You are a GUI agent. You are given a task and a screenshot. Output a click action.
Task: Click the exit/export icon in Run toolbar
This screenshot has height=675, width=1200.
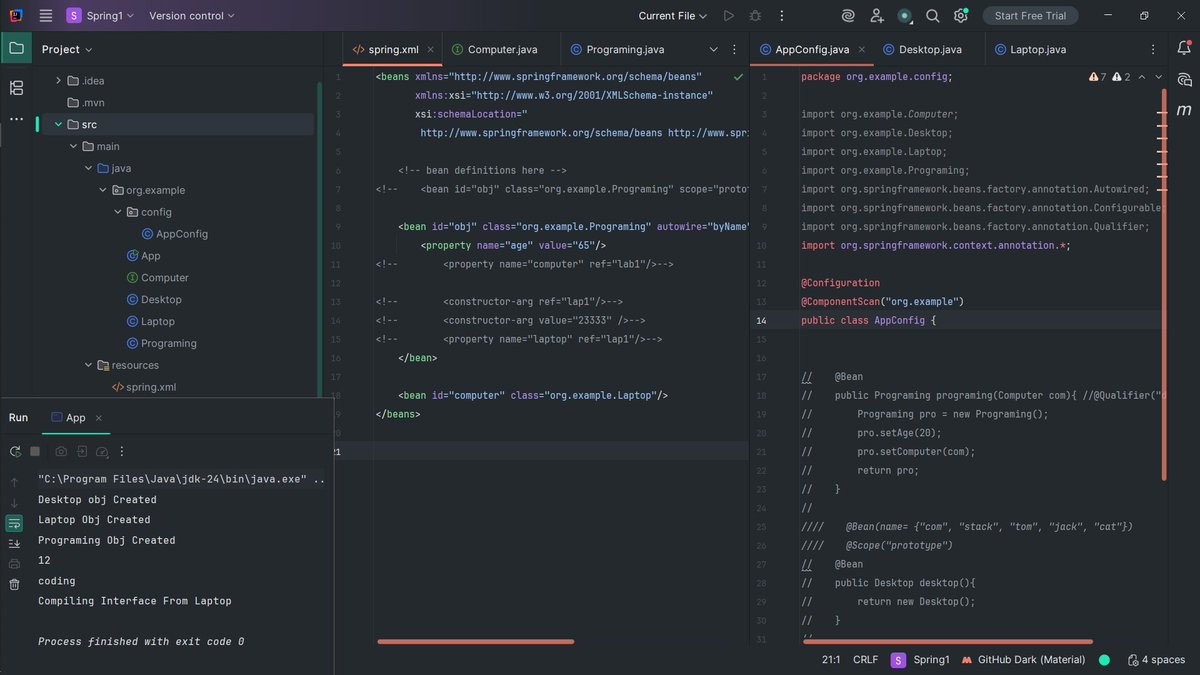[81, 451]
